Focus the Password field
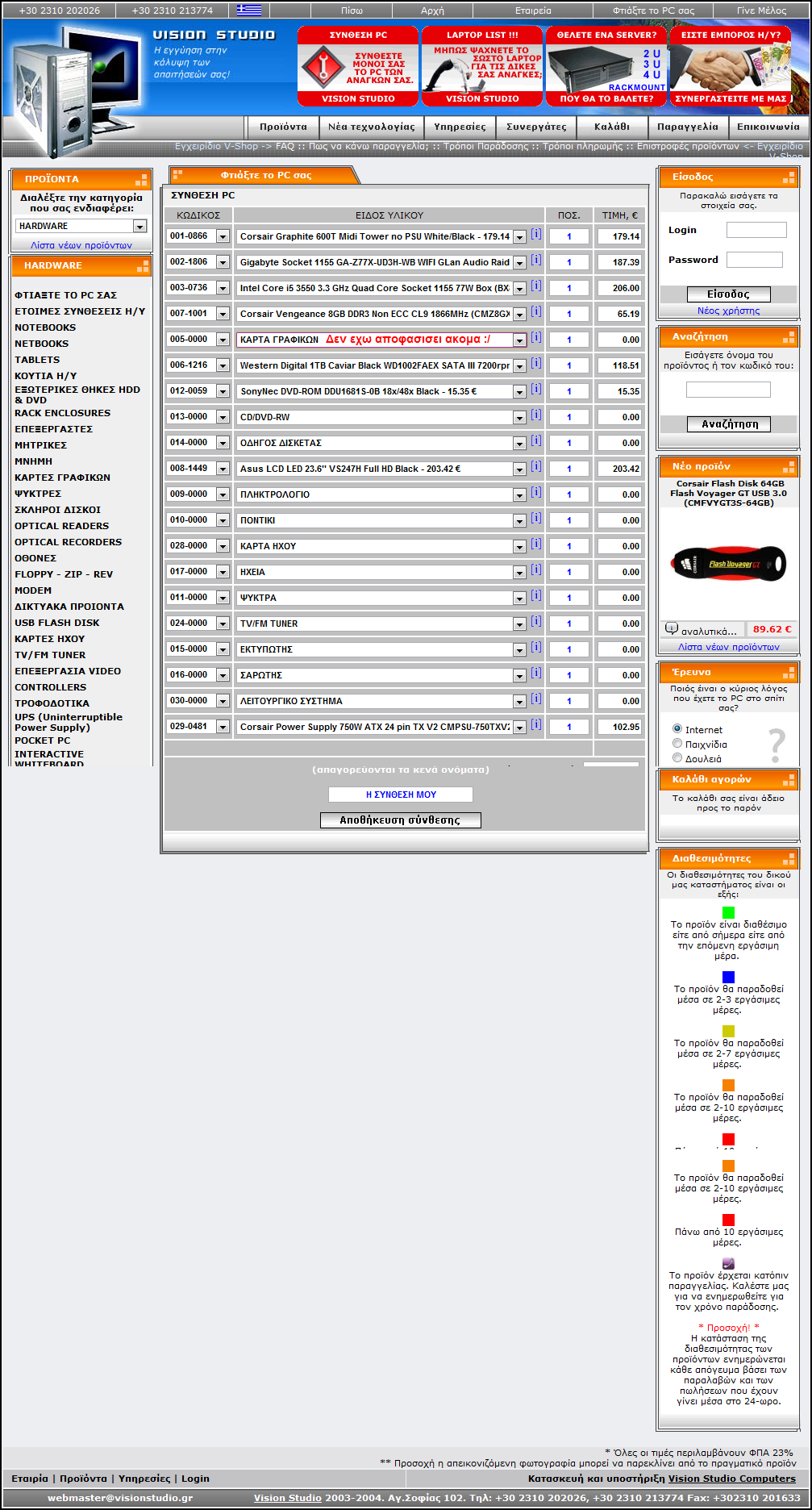Viewport: 812px width, 1510px height. tap(755, 260)
